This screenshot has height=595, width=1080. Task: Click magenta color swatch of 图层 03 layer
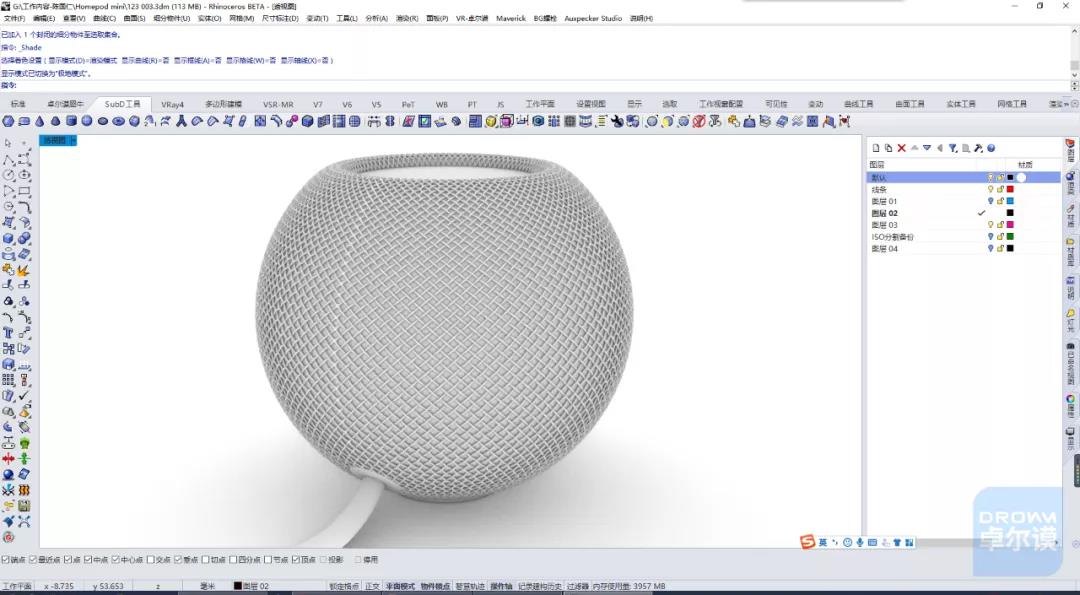point(1010,225)
